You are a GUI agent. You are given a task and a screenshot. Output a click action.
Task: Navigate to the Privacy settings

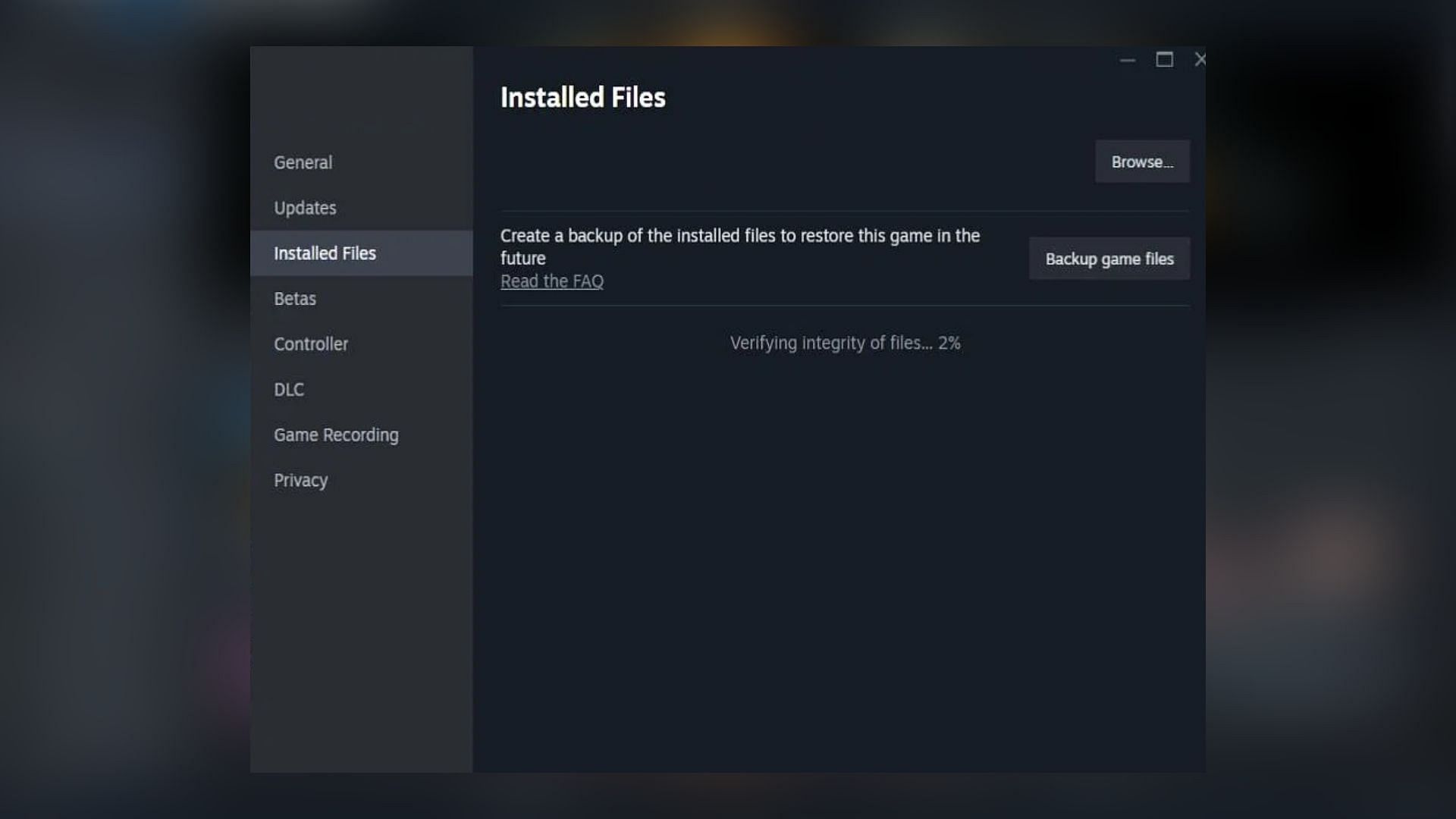coord(301,480)
